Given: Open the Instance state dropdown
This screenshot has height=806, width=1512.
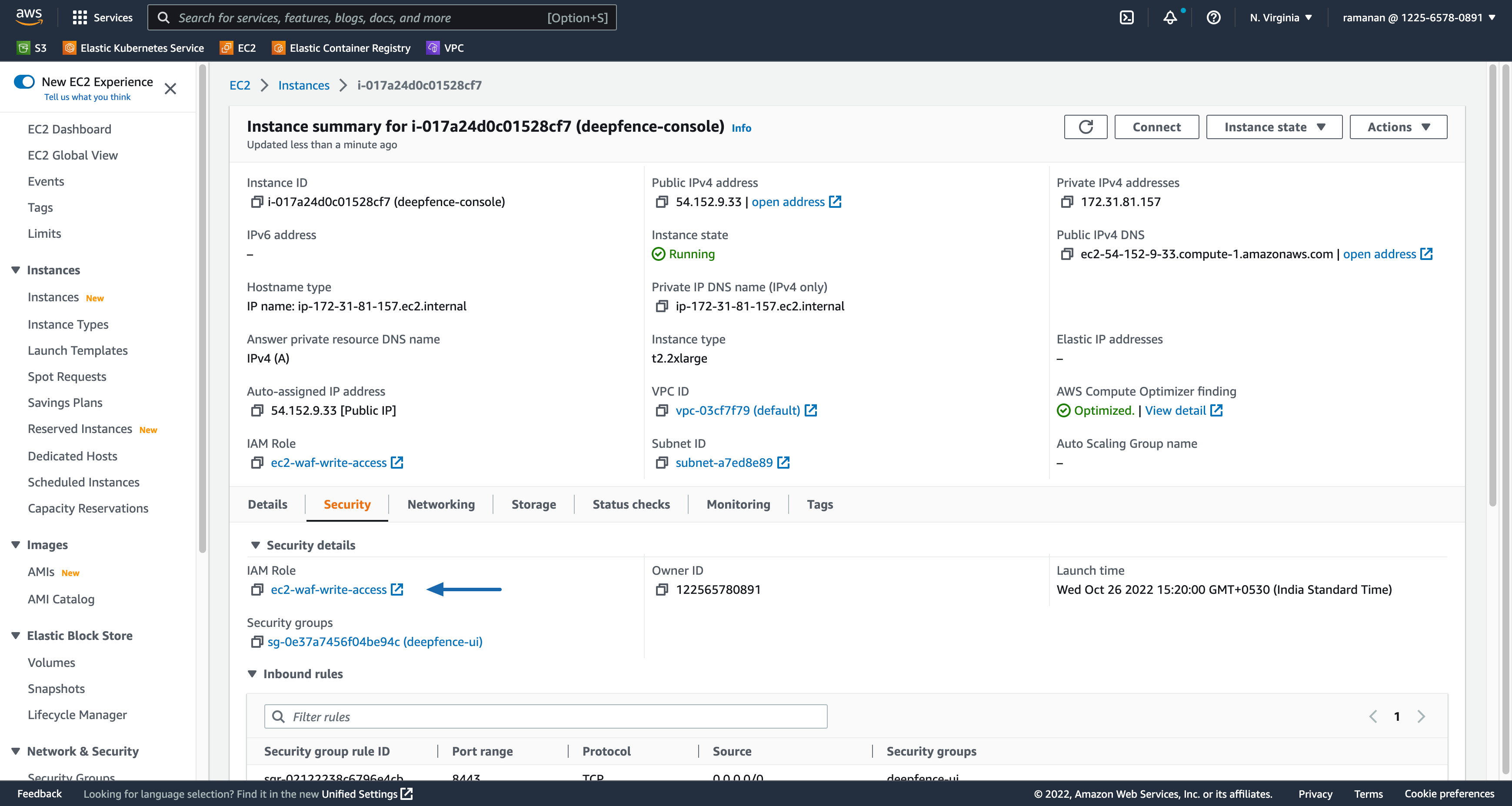Looking at the screenshot, I should tap(1274, 127).
